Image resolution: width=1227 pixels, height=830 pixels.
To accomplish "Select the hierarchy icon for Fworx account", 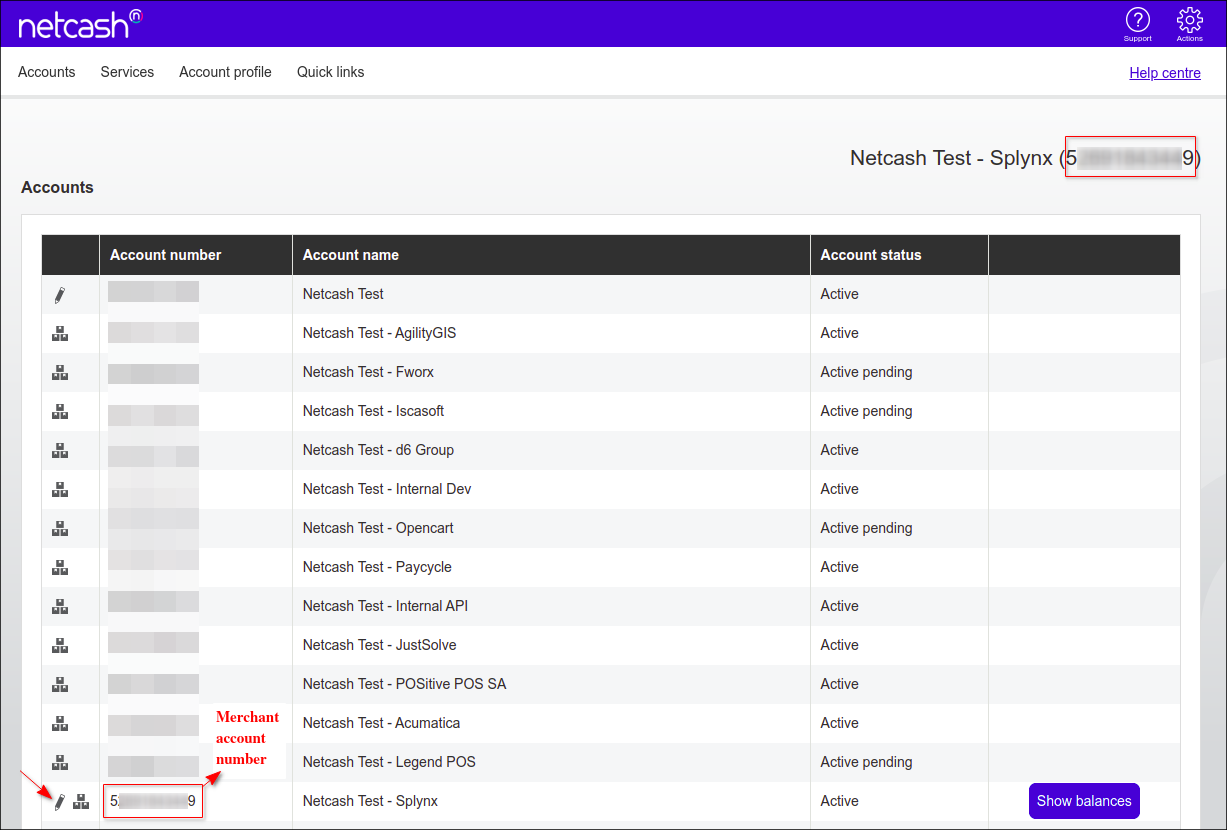I will click(60, 373).
